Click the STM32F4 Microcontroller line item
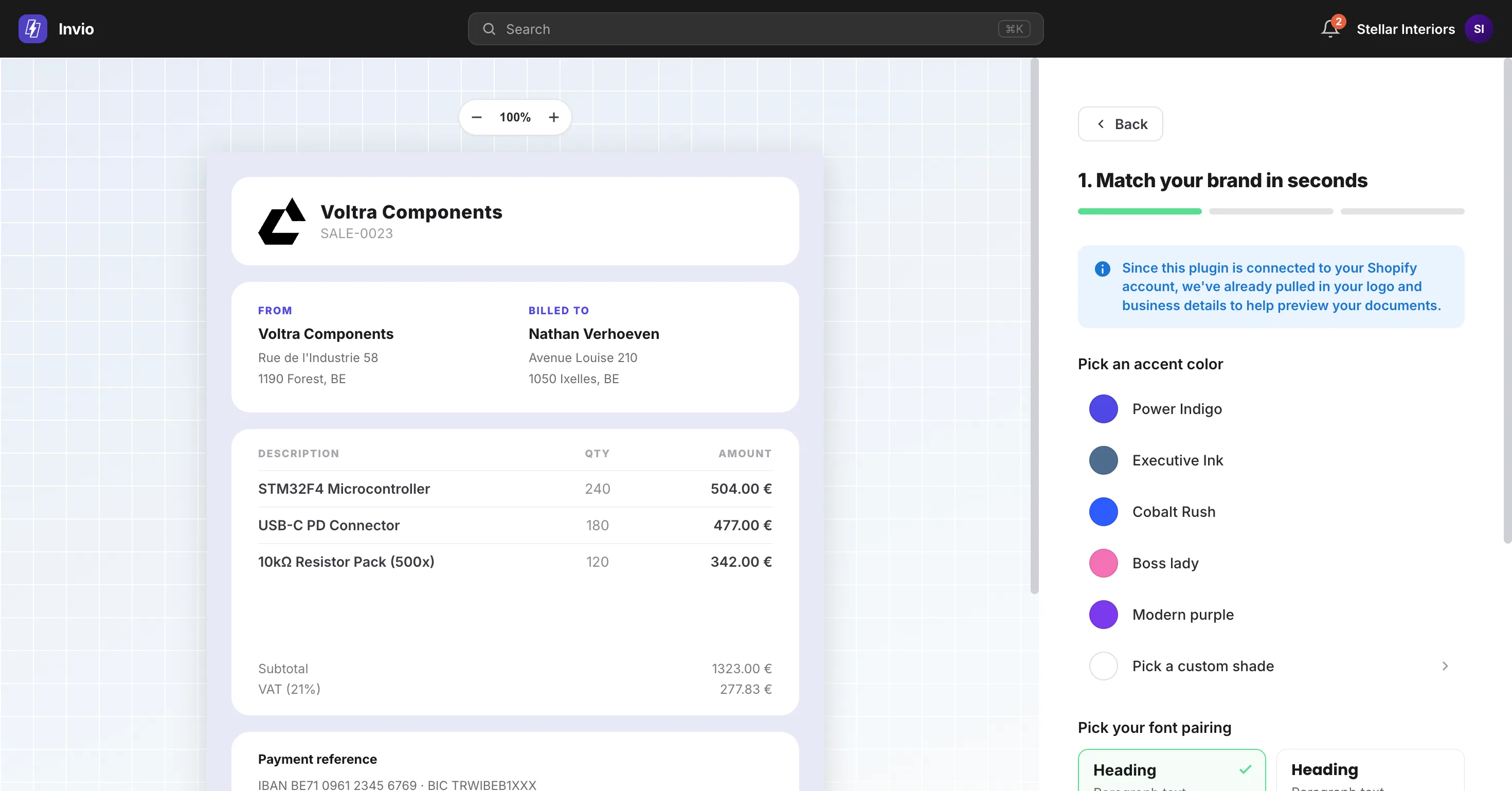 coord(344,489)
